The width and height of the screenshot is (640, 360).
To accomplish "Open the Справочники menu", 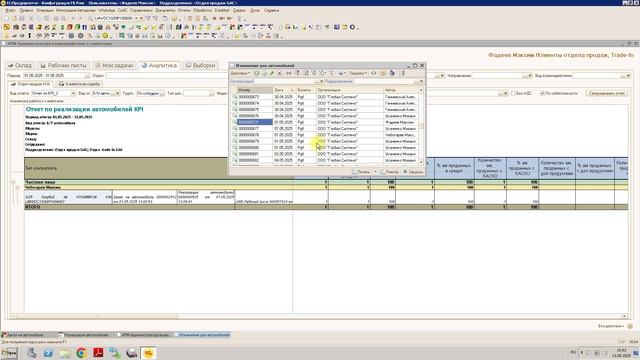I will click(142, 10).
